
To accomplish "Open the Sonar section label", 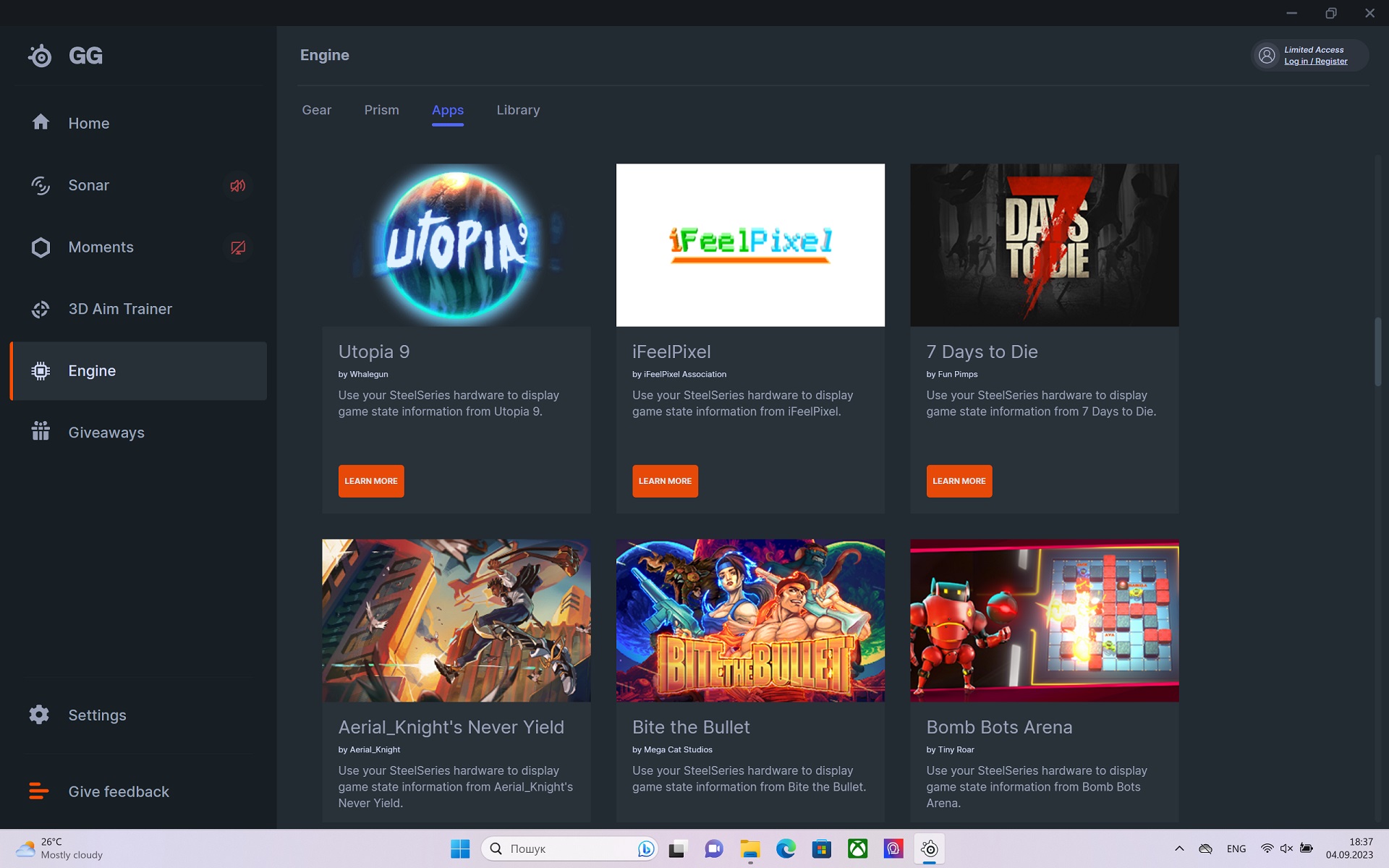I will point(89,185).
